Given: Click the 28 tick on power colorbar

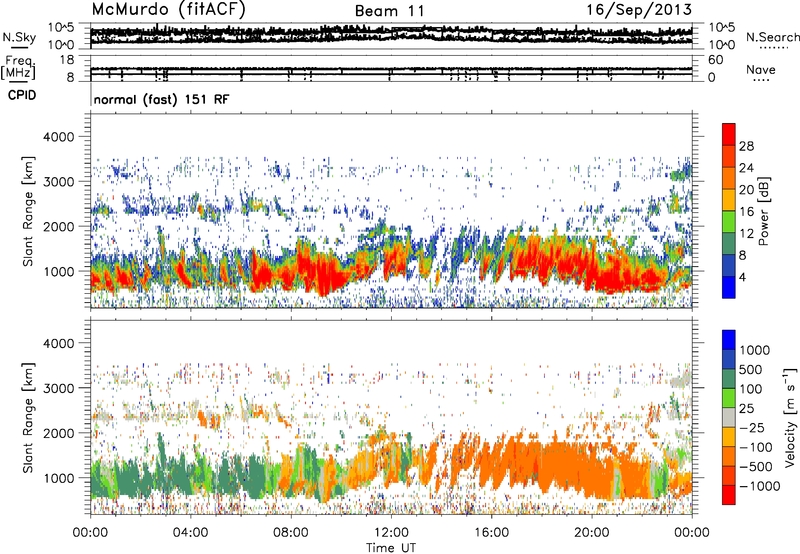Looking at the screenshot, I should click(x=746, y=146).
